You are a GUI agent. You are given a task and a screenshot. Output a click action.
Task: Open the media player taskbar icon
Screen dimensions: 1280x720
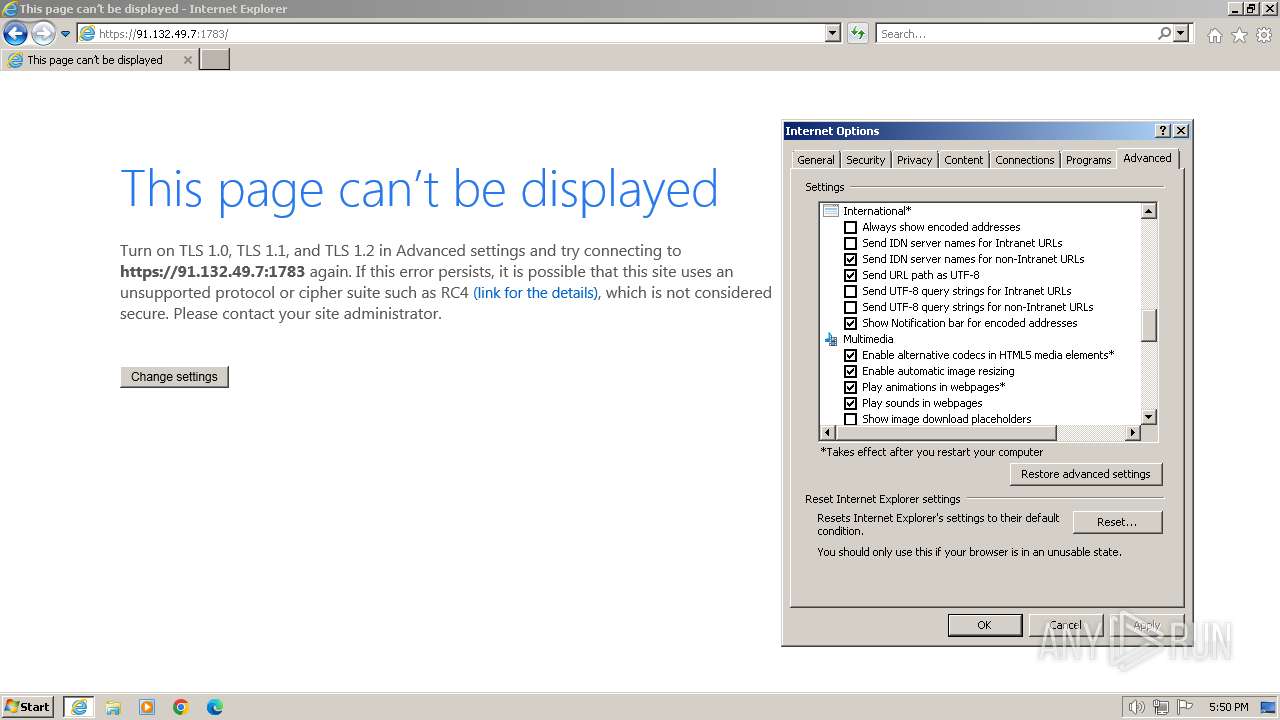pyautogui.click(x=147, y=707)
